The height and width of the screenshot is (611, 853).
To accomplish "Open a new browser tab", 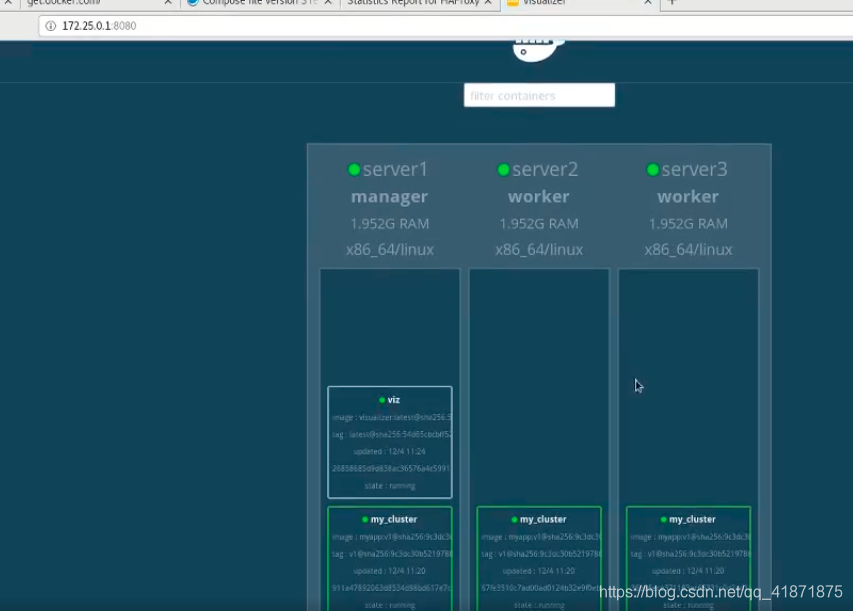I will tap(670, 3).
